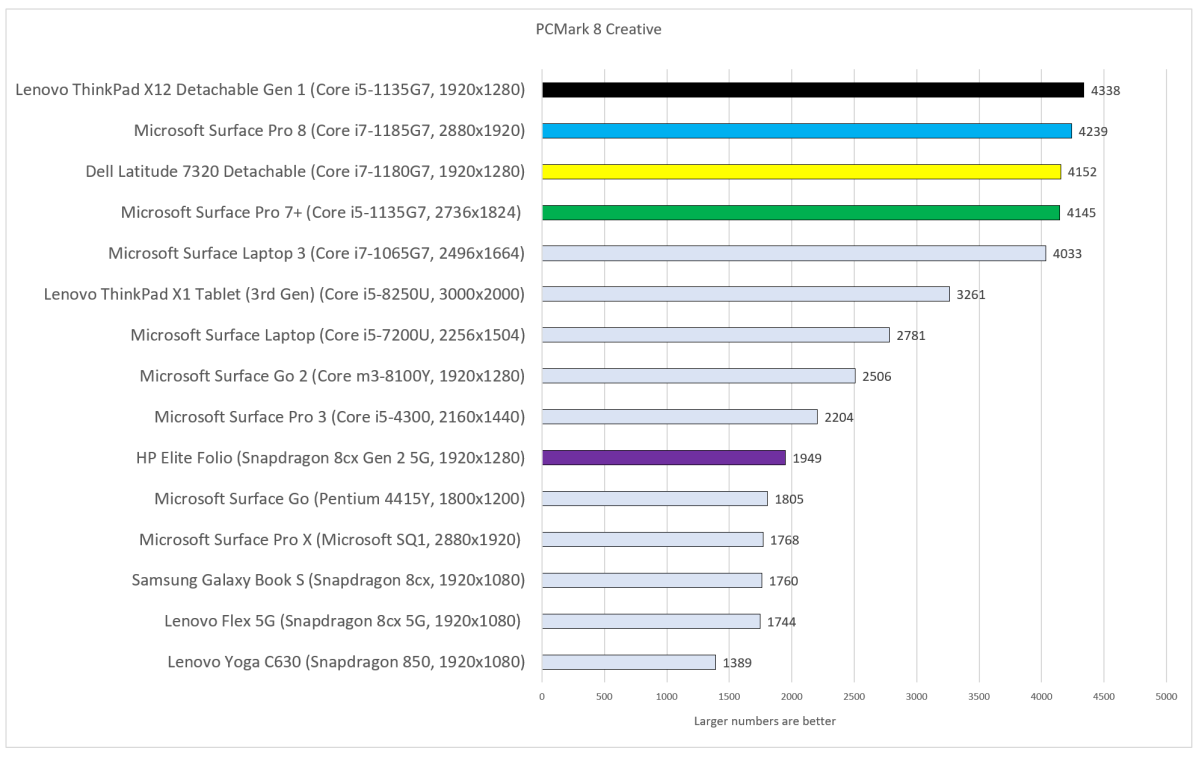Click the 2500 axis tick label
Viewport: 1199px width, 757px height.
(854, 697)
